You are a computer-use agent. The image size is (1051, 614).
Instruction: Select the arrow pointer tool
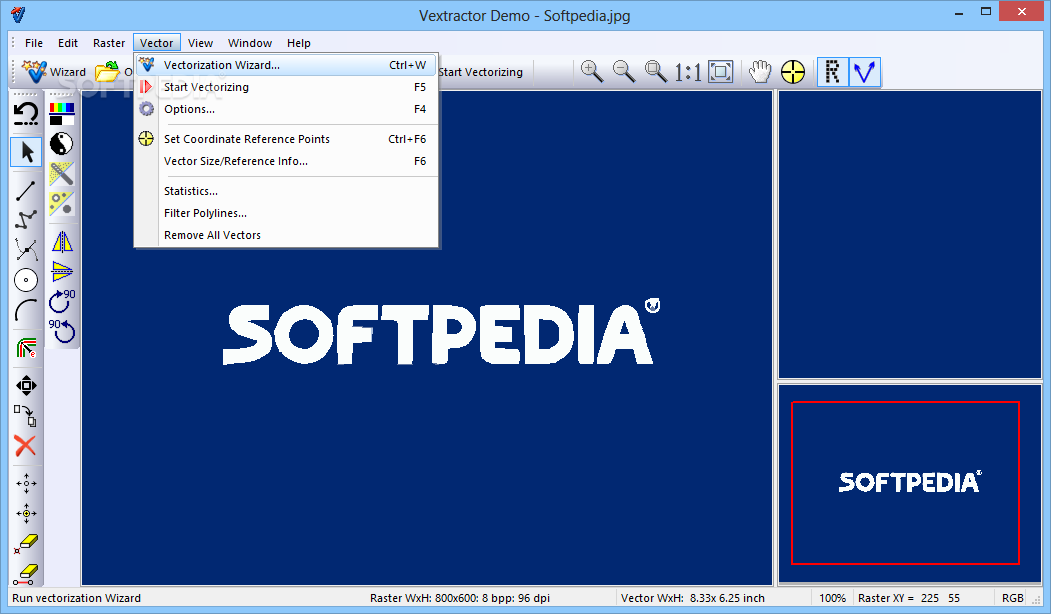26,152
